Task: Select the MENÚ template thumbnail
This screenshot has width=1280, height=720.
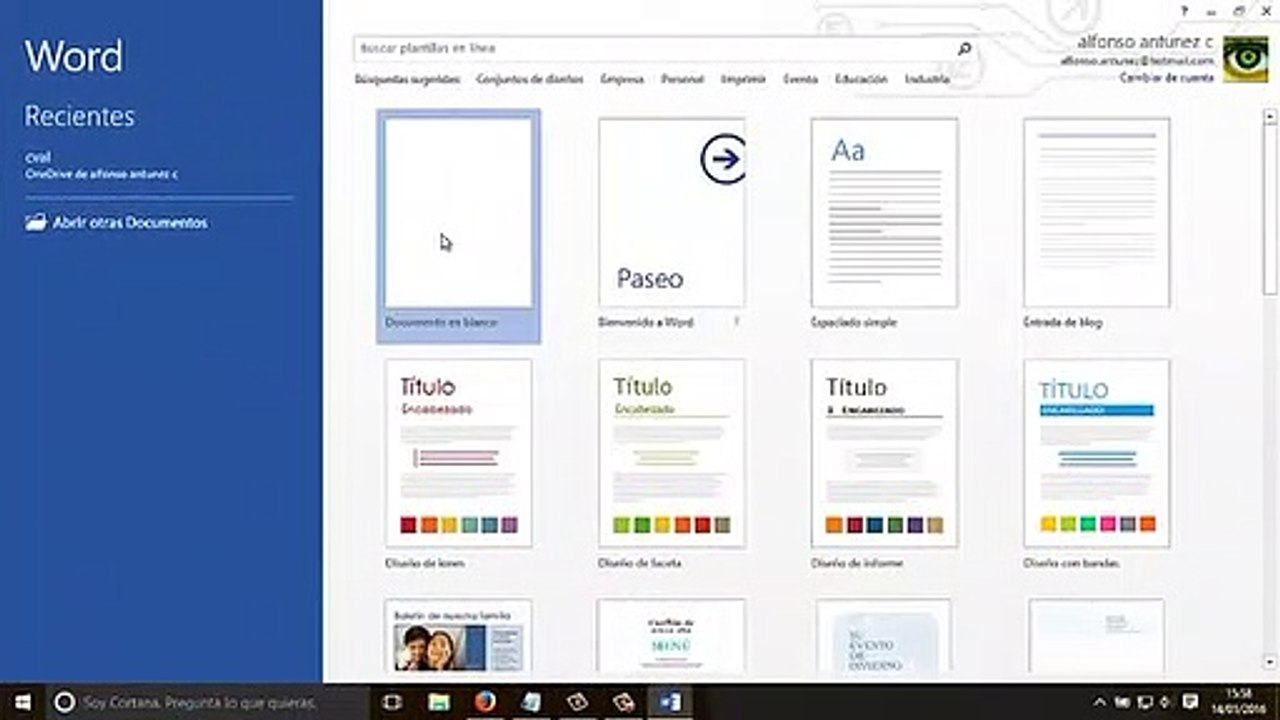Action: 672,635
